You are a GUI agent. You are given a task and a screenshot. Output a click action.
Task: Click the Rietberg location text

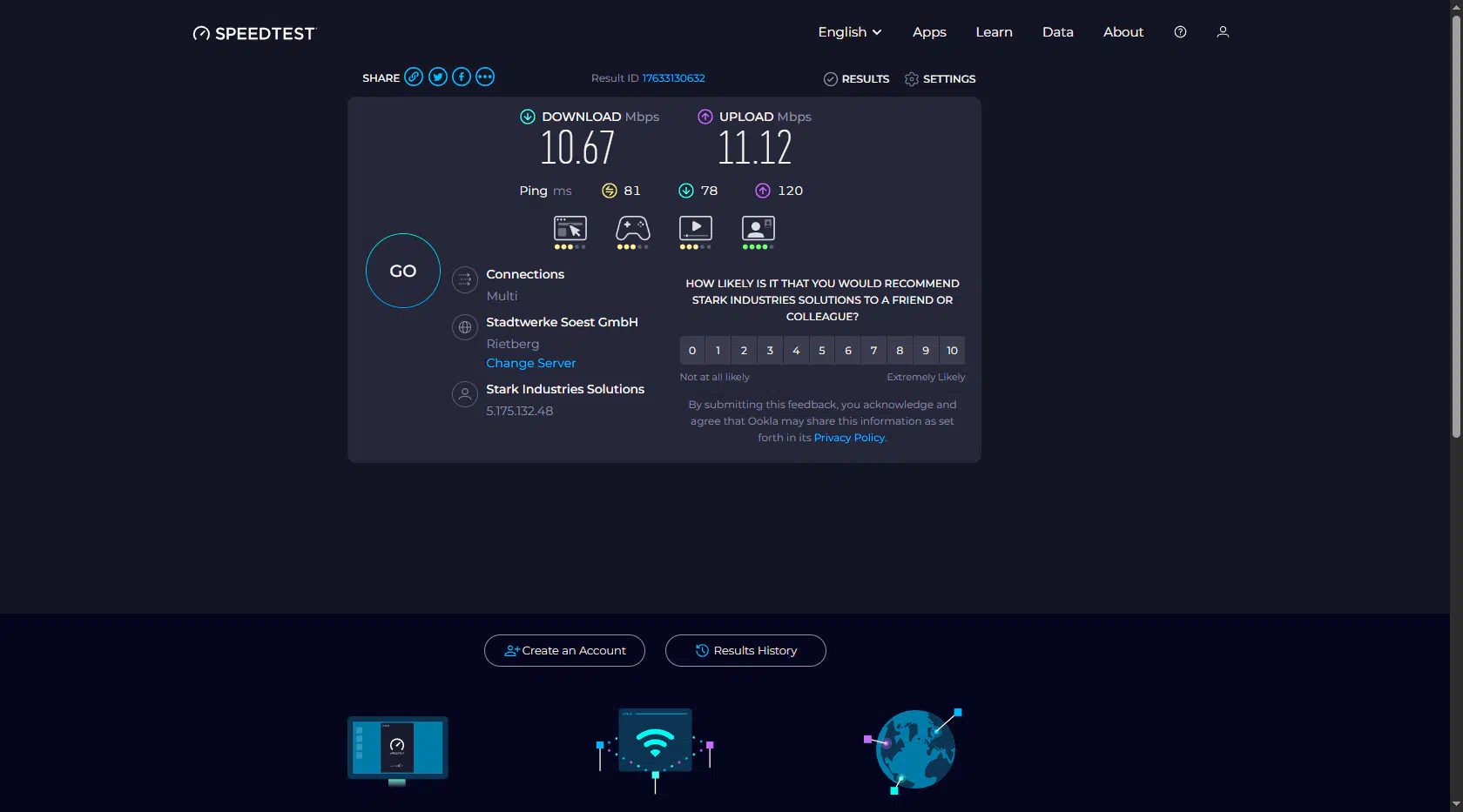(513, 344)
